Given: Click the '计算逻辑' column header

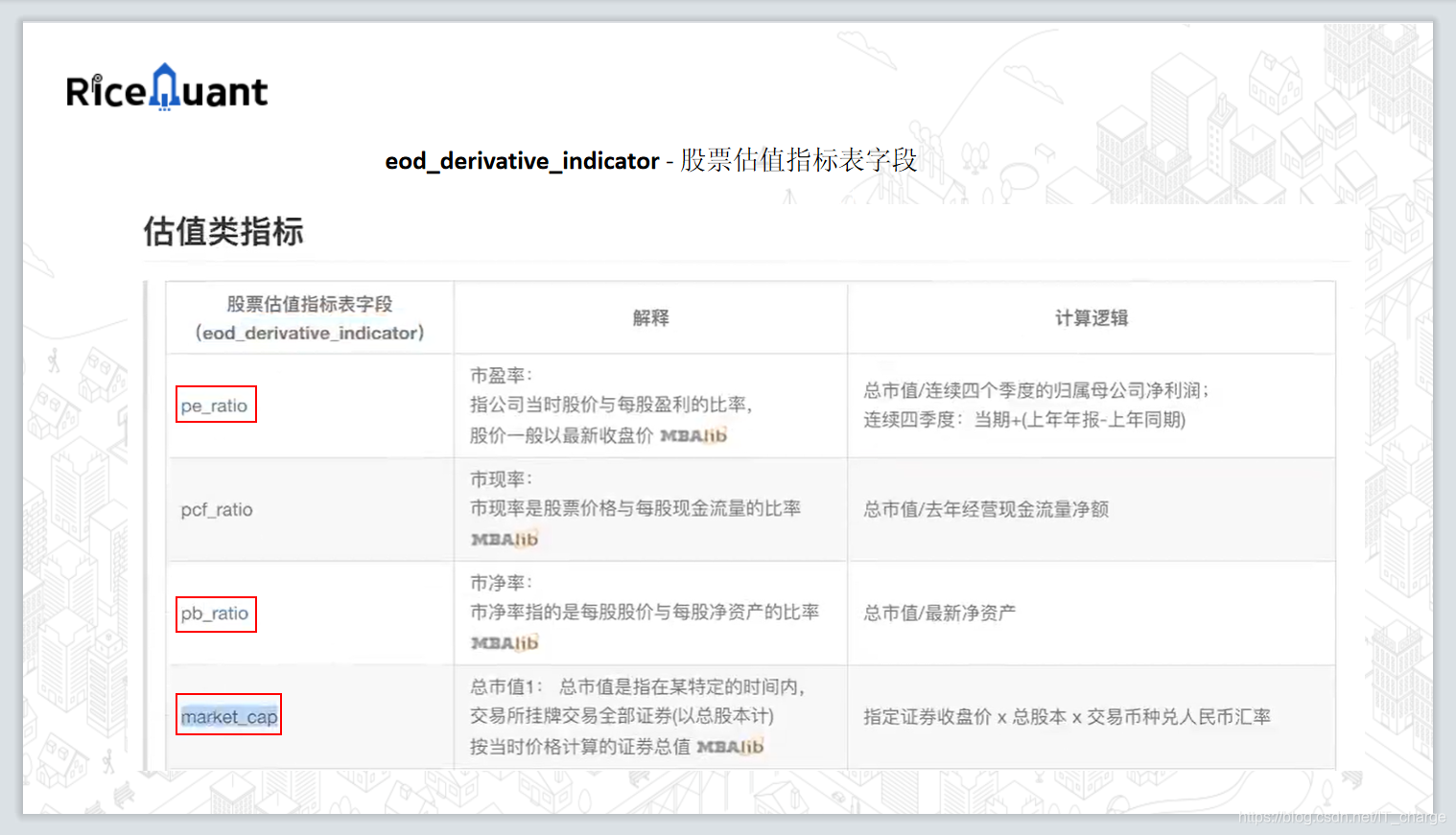Looking at the screenshot, I should tap(1092, 318).
